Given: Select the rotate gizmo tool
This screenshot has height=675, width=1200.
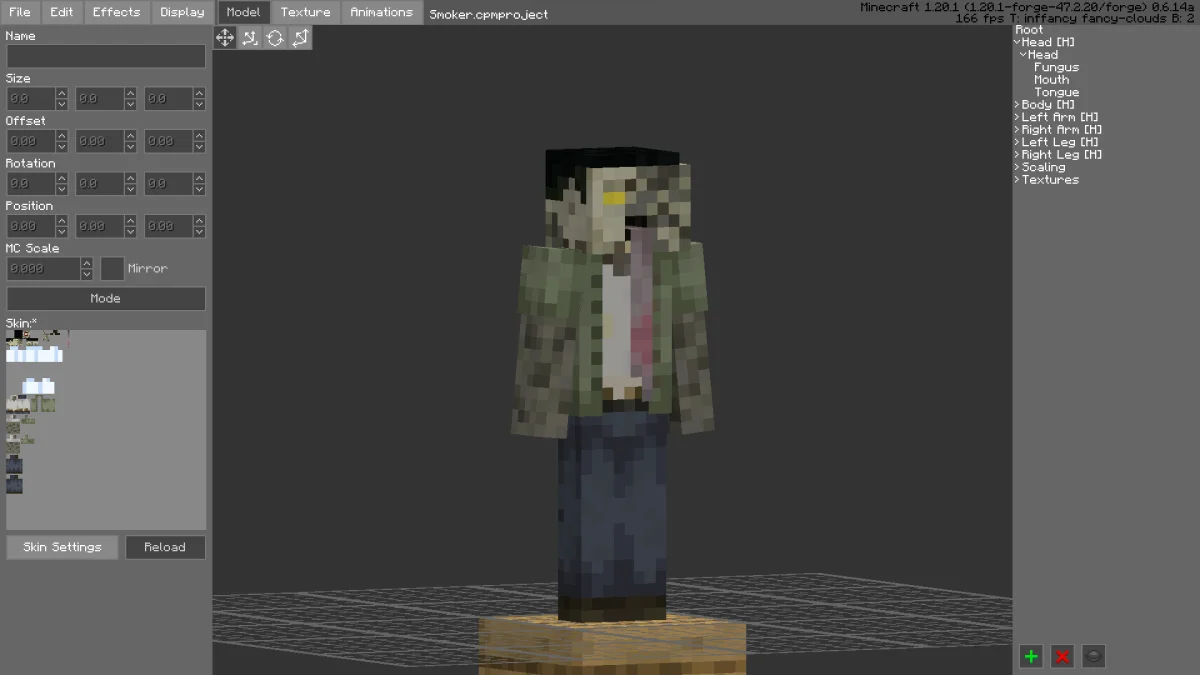Looking at the screenshot, I should coord(275,37).
